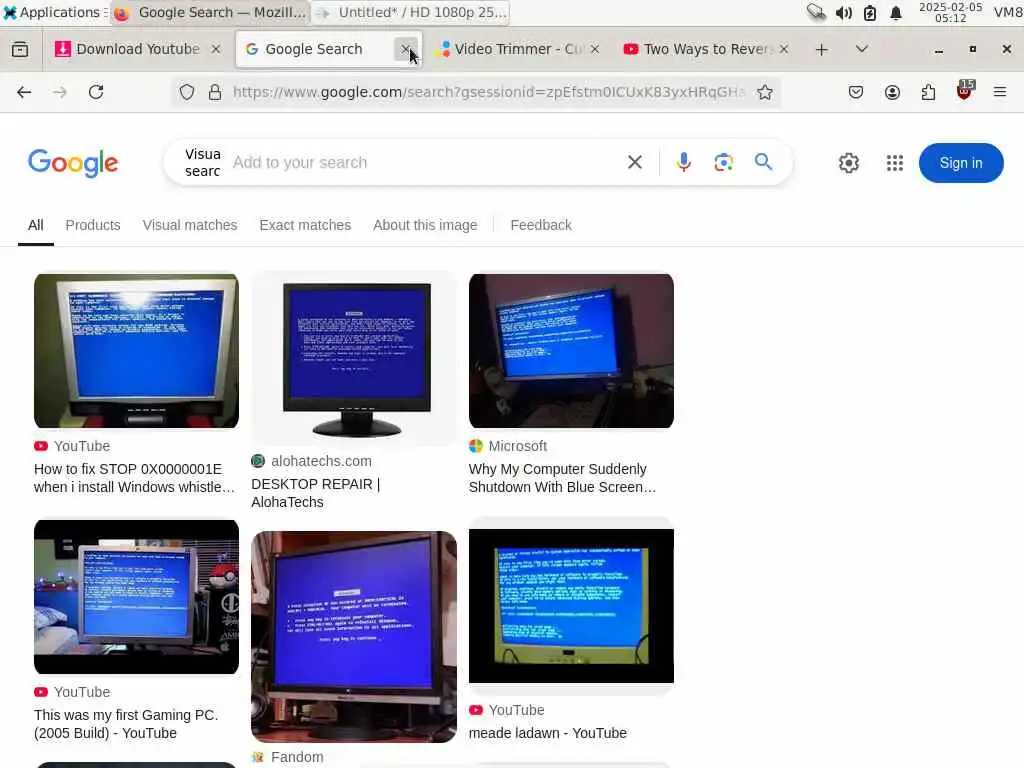The image size is (1024, 768).
Task: Close the Video Trimmer tab
Action: click(594, 49)
